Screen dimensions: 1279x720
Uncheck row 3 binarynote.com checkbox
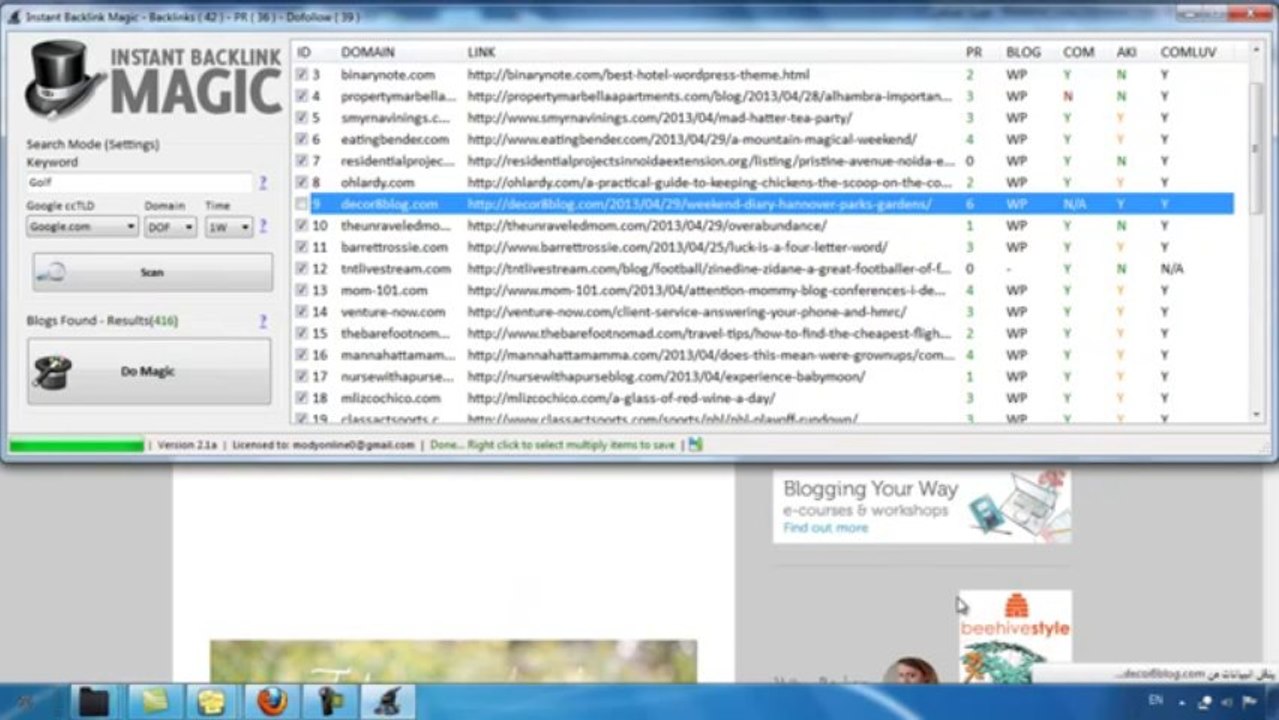pos(302,75)
